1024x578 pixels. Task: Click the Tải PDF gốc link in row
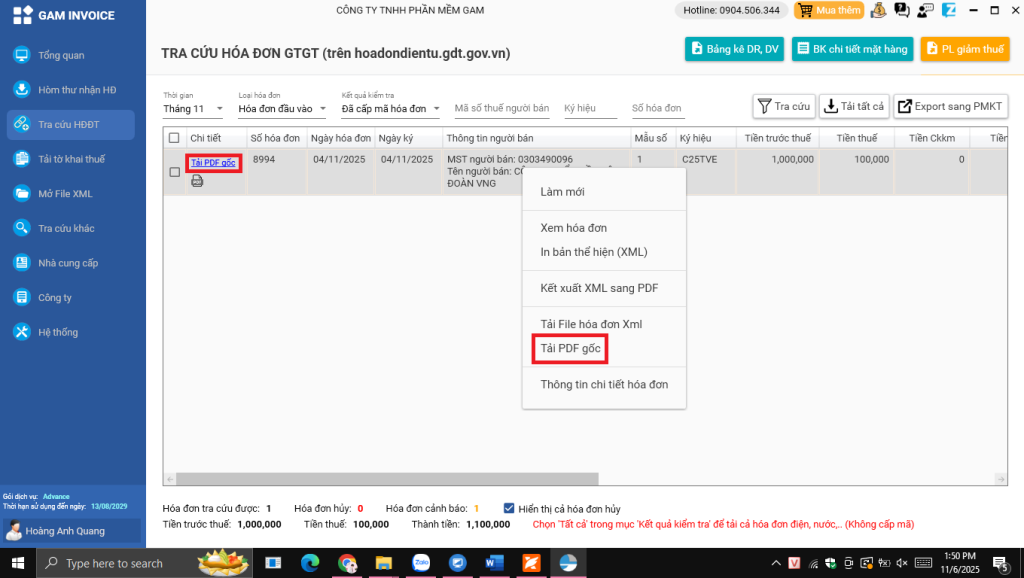(212, 163)
